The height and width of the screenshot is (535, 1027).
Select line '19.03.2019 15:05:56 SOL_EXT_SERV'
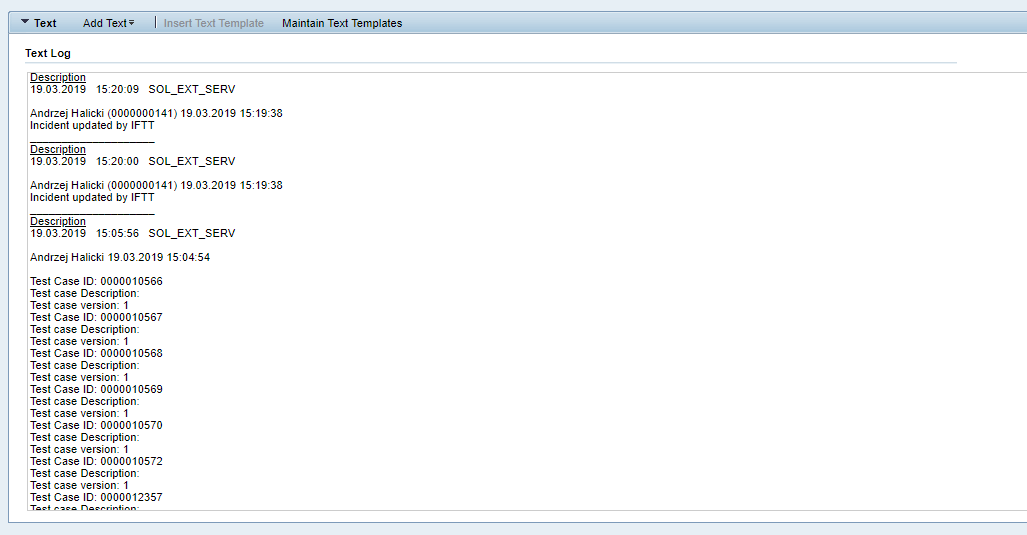132,233
